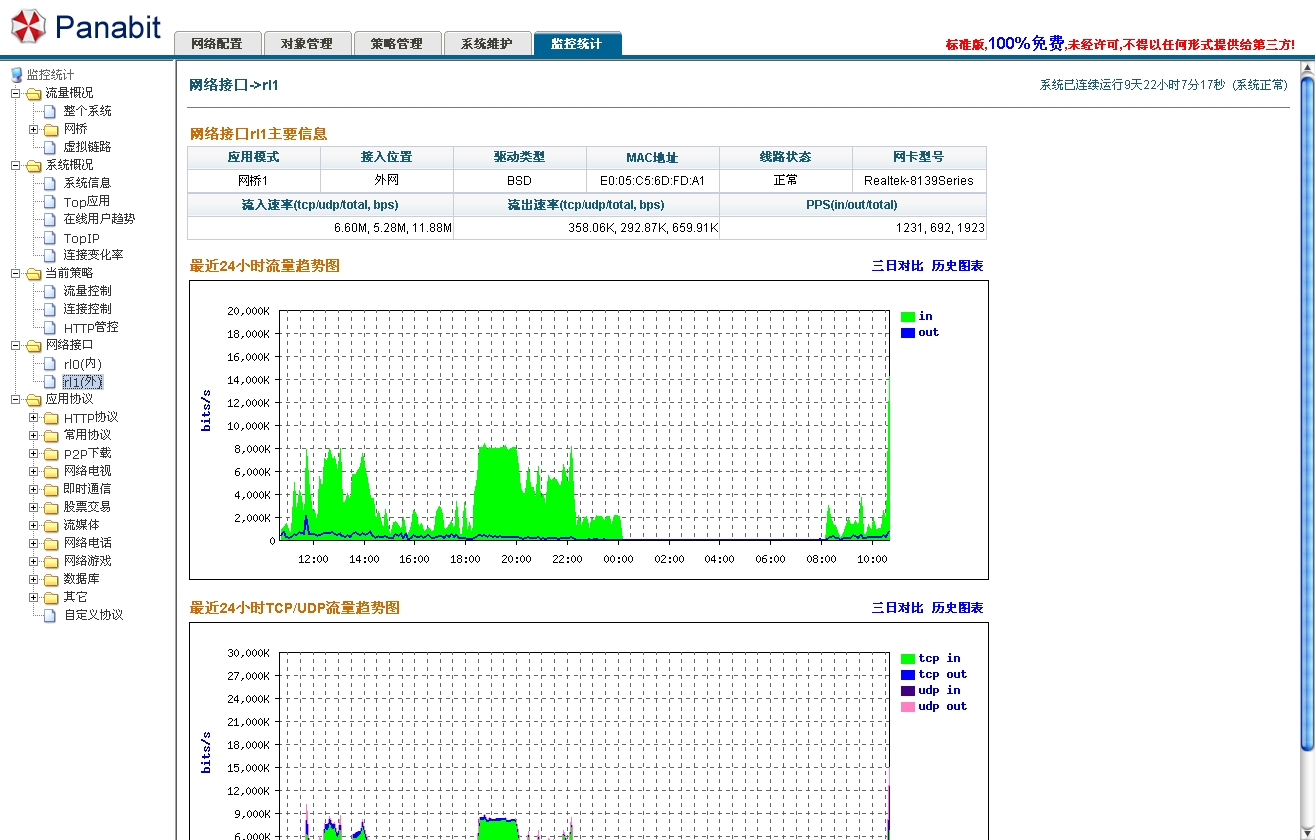Click the rl0(内) page icon
Screen dimensions: 1315x840
[x=50, y=363]
